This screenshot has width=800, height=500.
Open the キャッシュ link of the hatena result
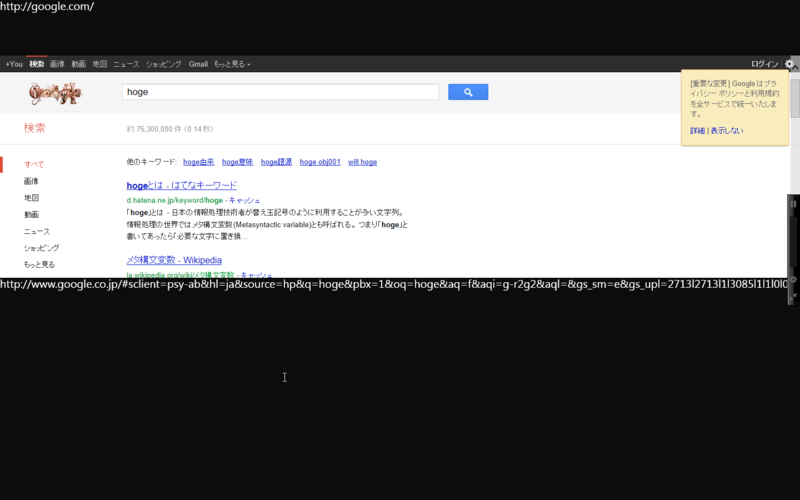point(244,200)
